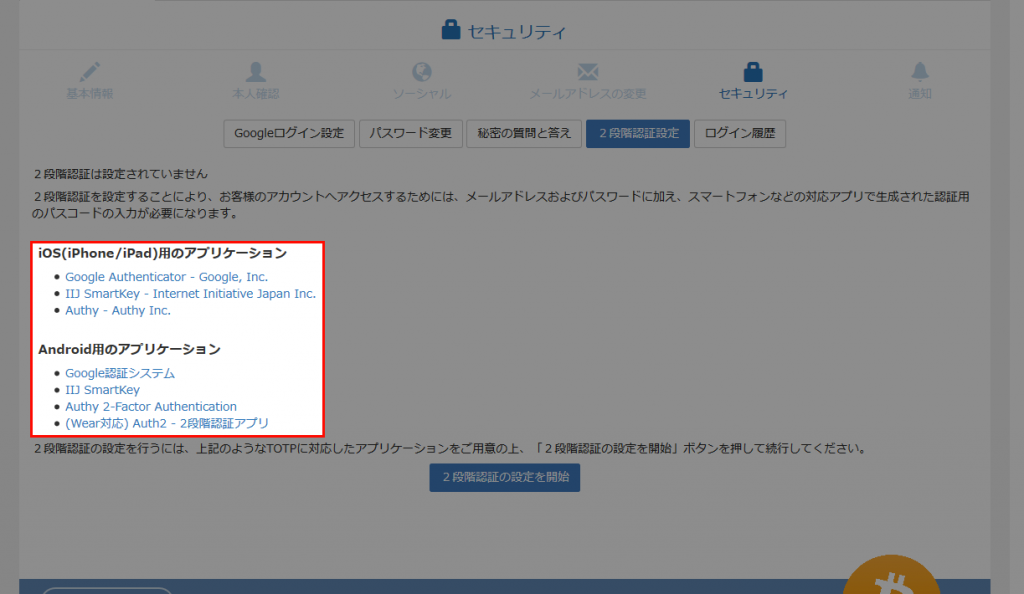Click the person icon above 本人確認
The height and width of the screenshot is (594, 1024).
point(255,71)
